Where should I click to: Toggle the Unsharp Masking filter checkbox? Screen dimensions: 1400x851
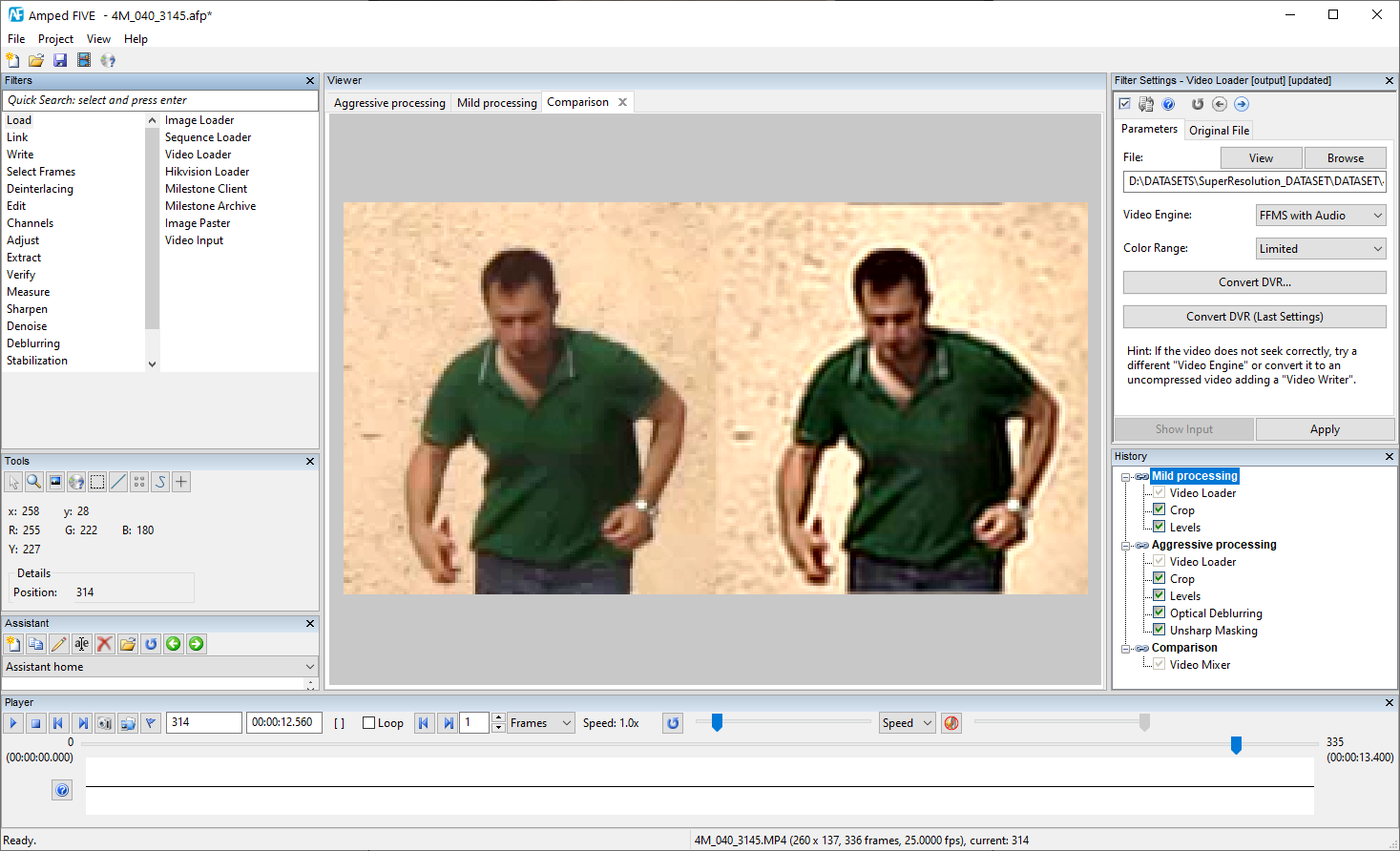point(1159,630)
